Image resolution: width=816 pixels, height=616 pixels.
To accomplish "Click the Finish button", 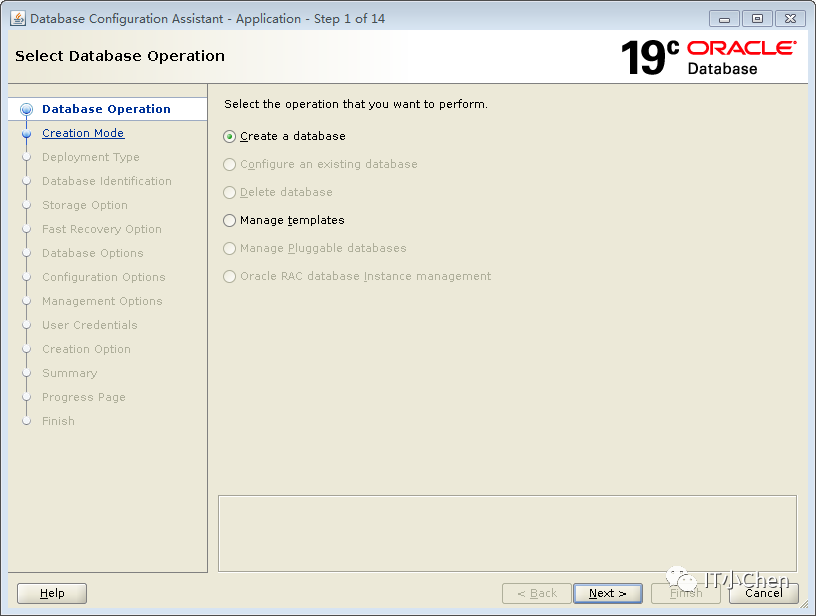I will pyautogui.click(x=685, y=593).
